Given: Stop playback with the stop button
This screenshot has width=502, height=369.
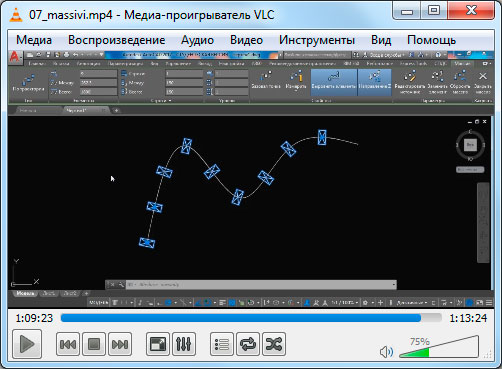Looking at the screenshot, I should pos(94,344).
